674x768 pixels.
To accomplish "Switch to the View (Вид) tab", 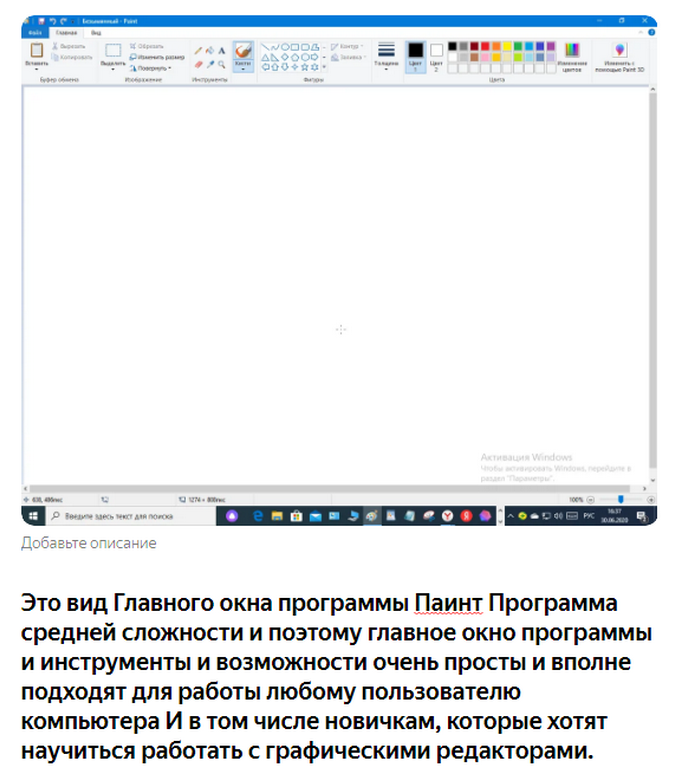I will click(96, 32).
